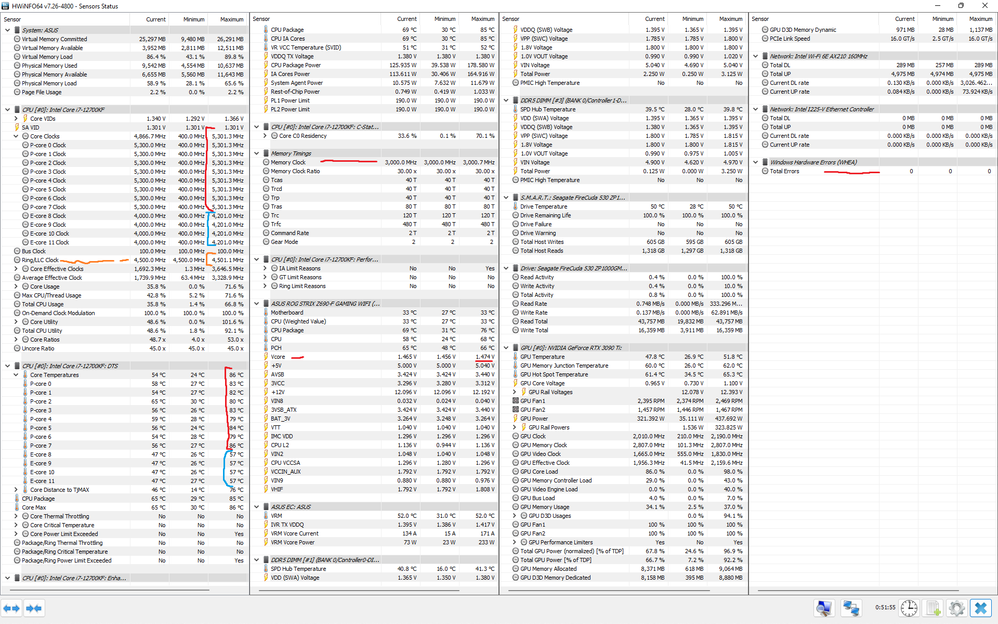Select the Command Rate row

click(x=376, y=233)
